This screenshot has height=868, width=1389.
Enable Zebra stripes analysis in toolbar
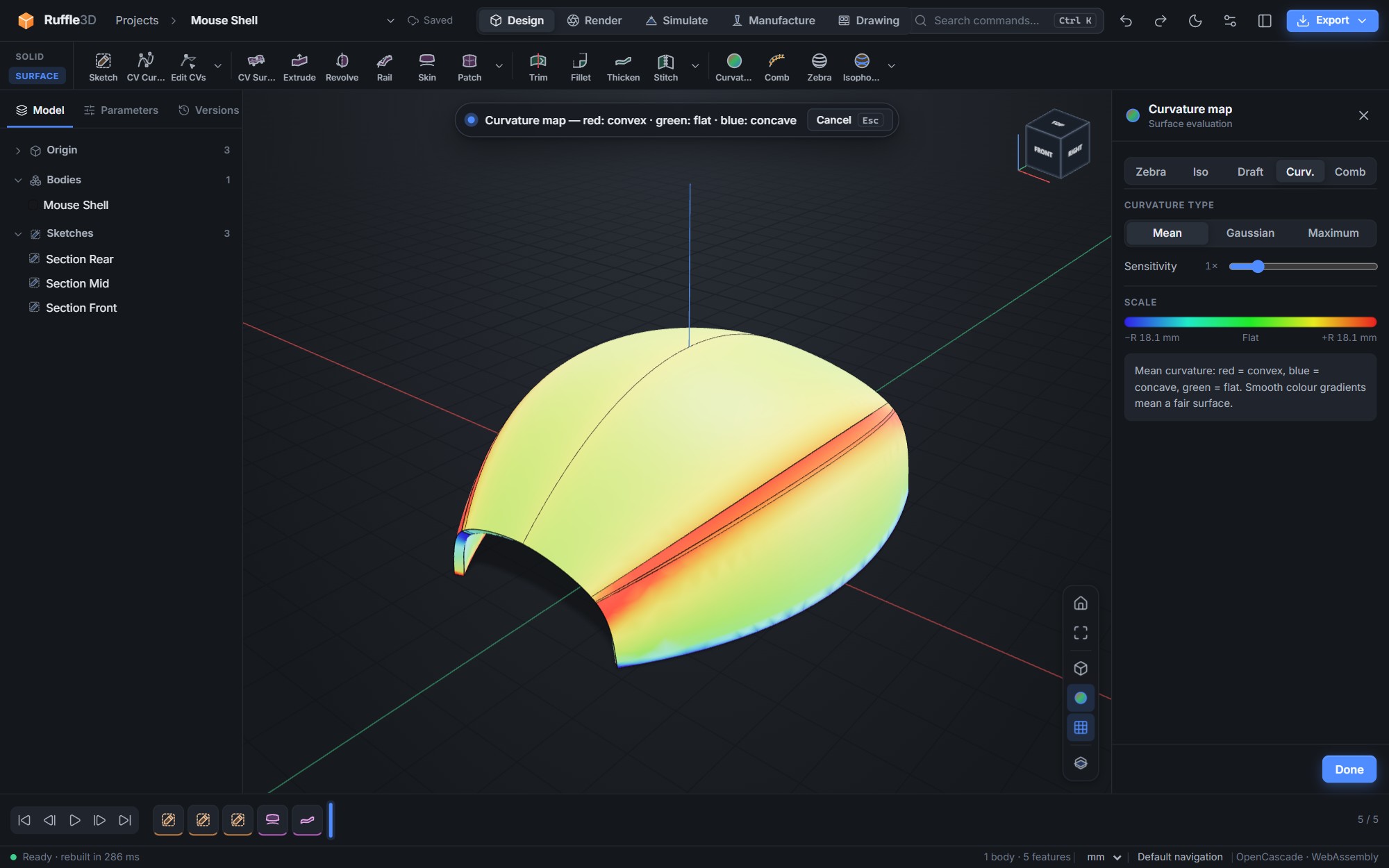[819, 67]
